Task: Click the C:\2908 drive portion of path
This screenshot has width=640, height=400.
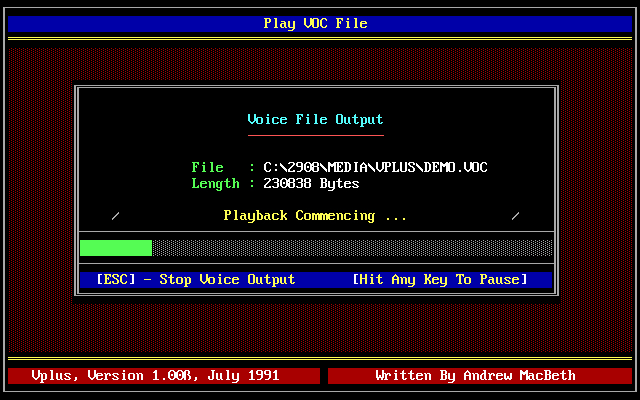Action: point(287,168)
